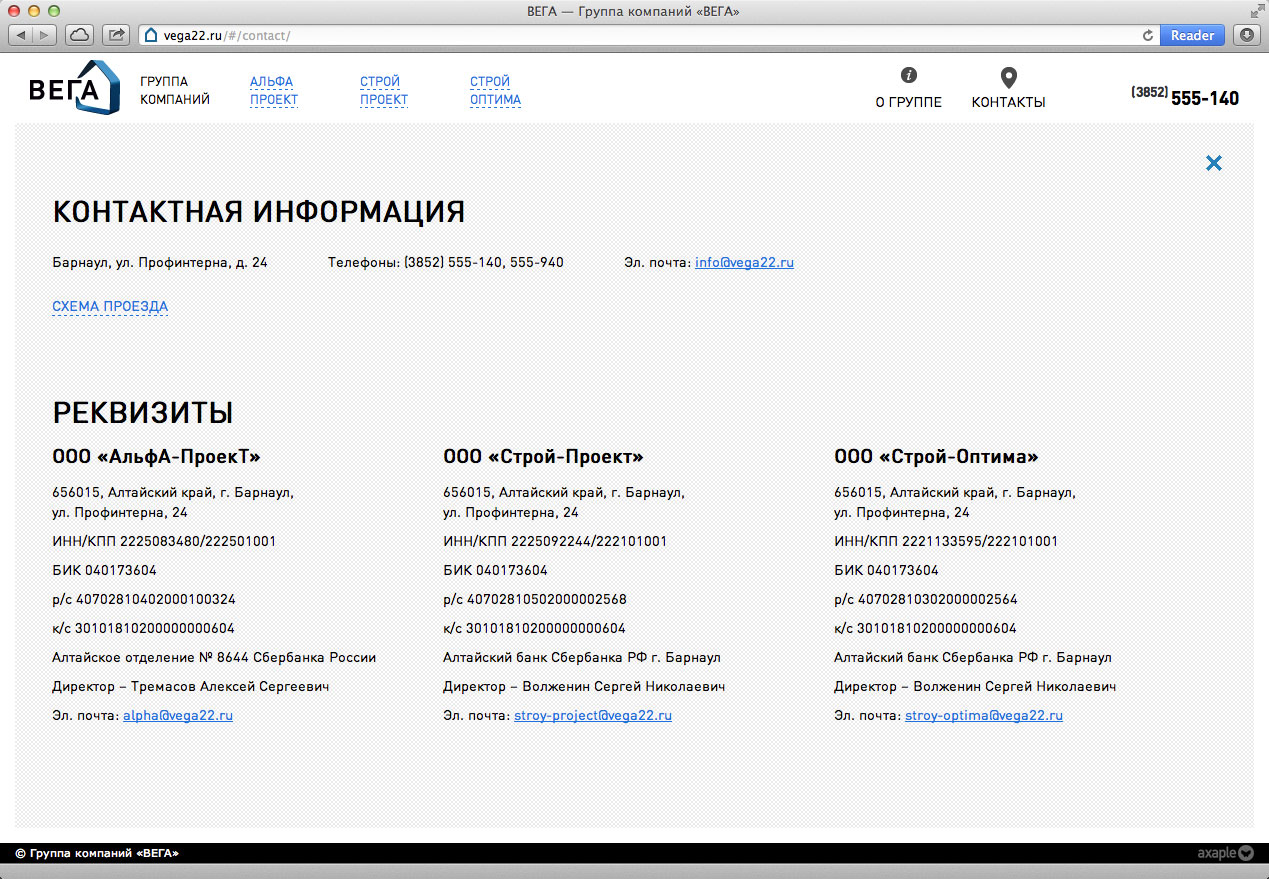Open the АЛЬФА ПРОЕКТ menu item

tap(273, 91)
